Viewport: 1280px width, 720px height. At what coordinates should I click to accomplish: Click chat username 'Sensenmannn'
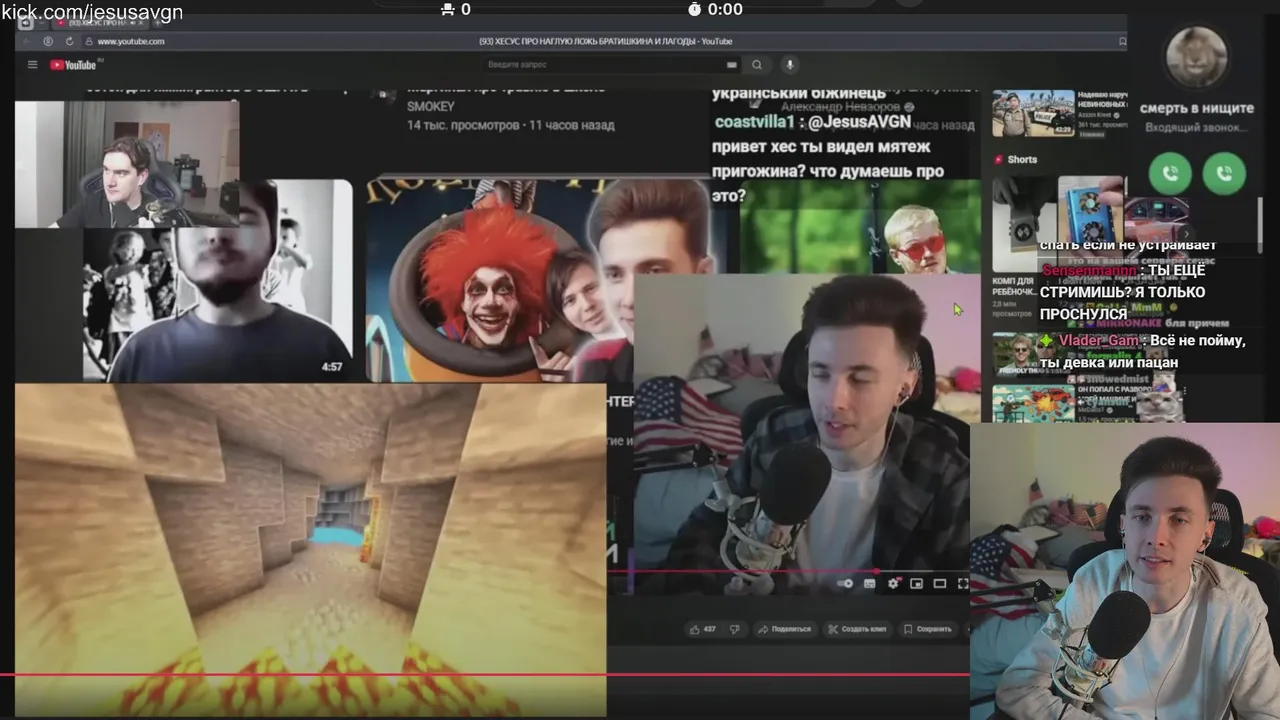[x=1089, y=270]
